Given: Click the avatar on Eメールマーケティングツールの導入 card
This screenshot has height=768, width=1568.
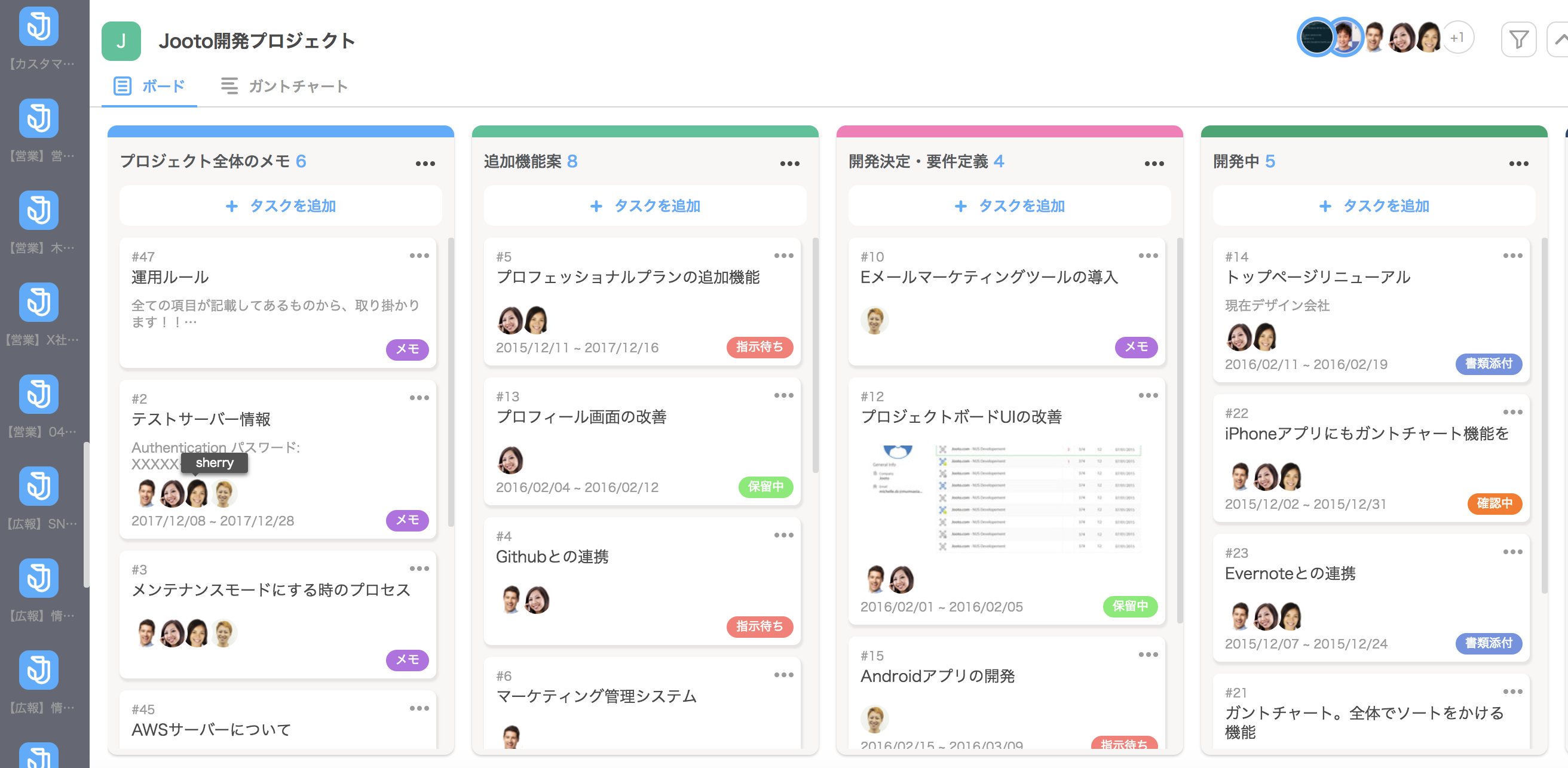Looking at the screenshot, I should 875,320.
